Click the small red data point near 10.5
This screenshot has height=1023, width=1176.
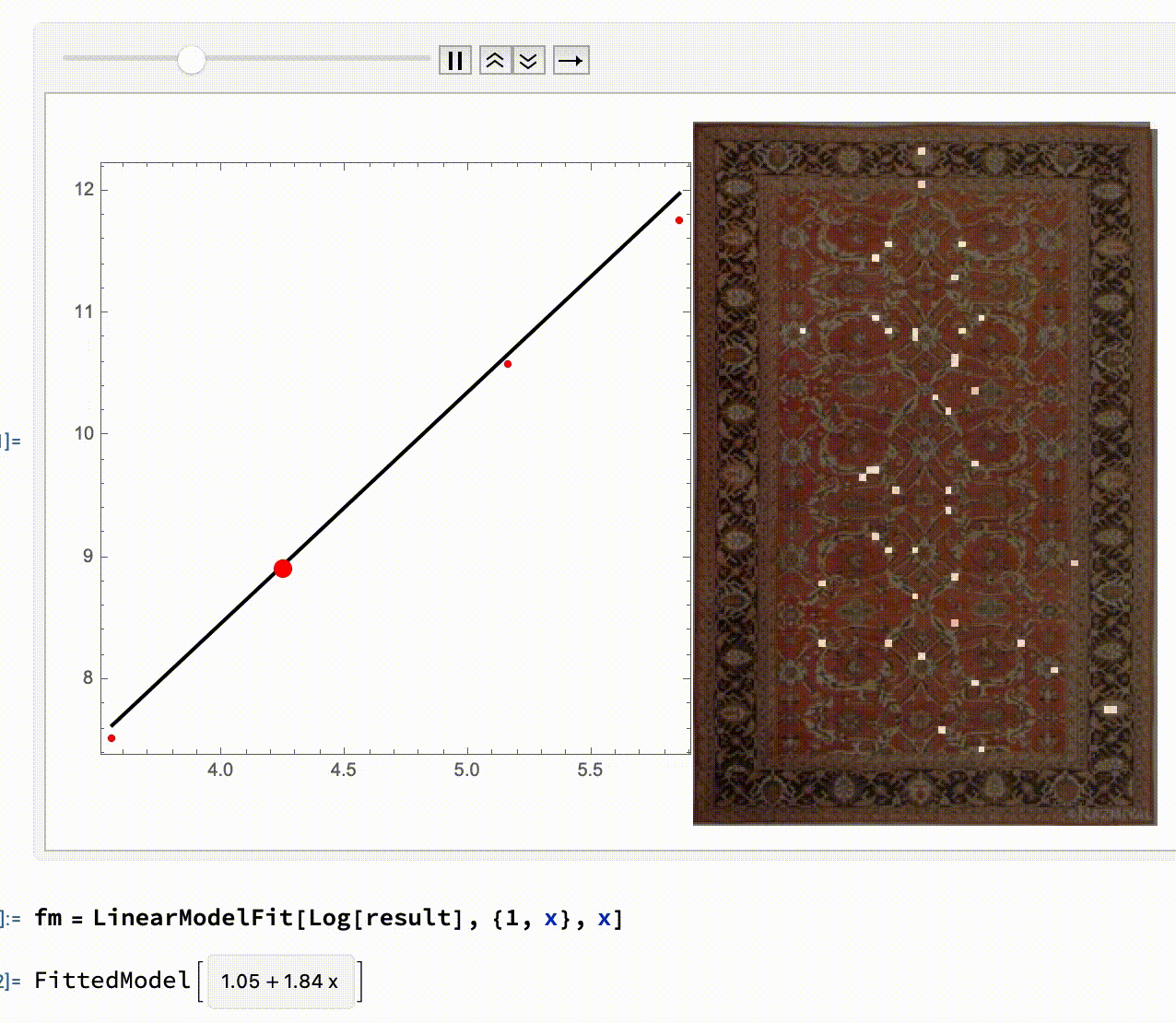pos(508,364)
